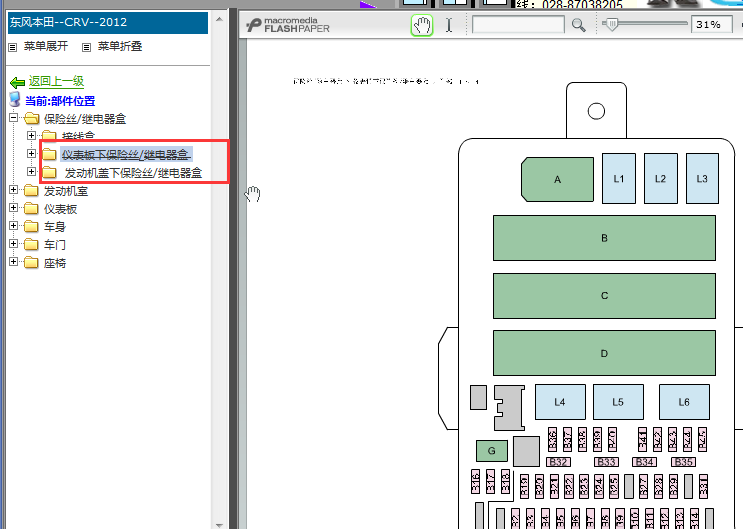Image resolution: width=743 pixels, height=529 pixels.
Task: Click the 发动机盖下保险丝/继电器盒 folder icon
Action: point(49,173)
